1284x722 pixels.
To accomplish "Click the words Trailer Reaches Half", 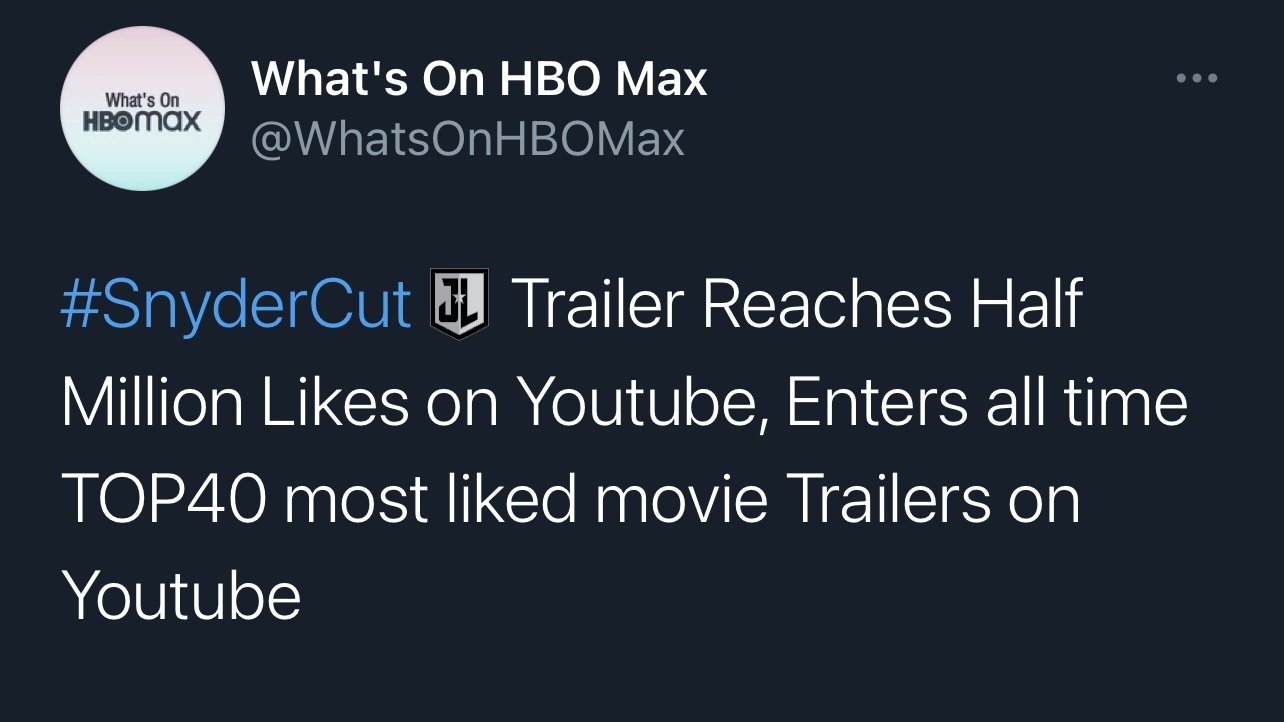I will coord(797,304).
